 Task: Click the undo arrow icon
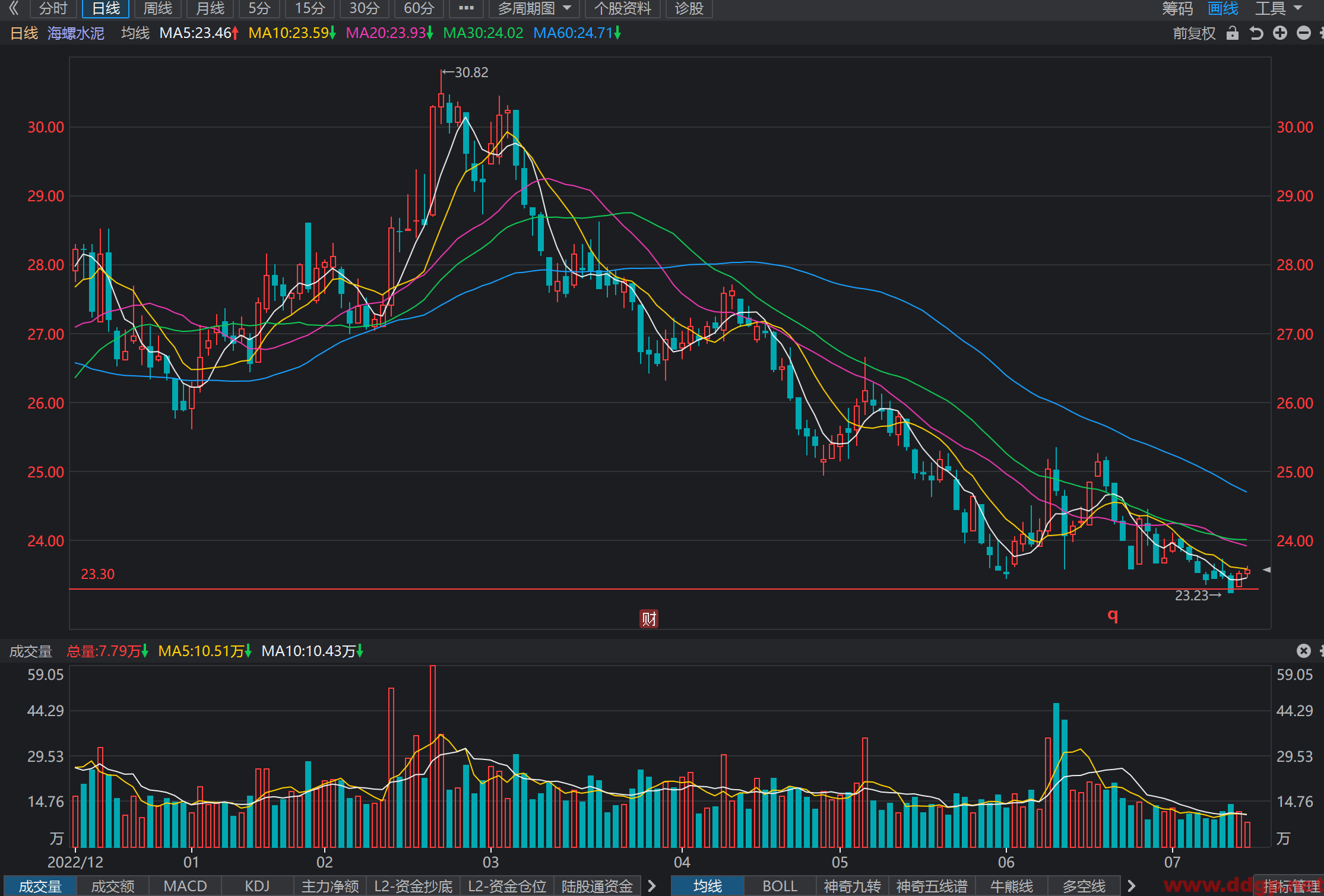tap(1256, 33)
